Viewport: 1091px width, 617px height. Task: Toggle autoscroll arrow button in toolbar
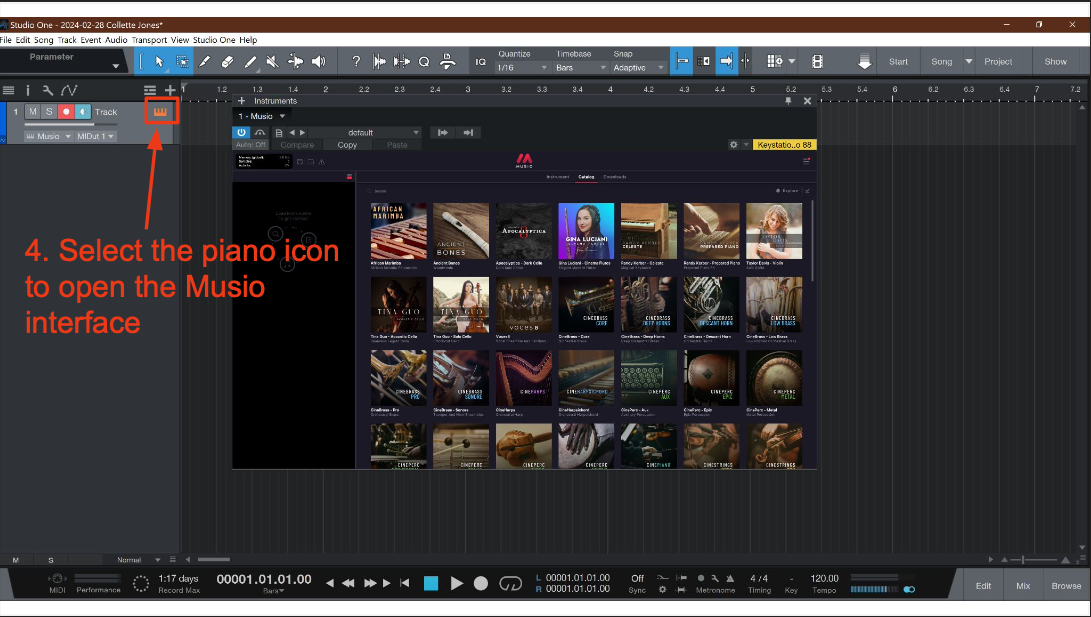pyautogui.click(x=726, y=61)
